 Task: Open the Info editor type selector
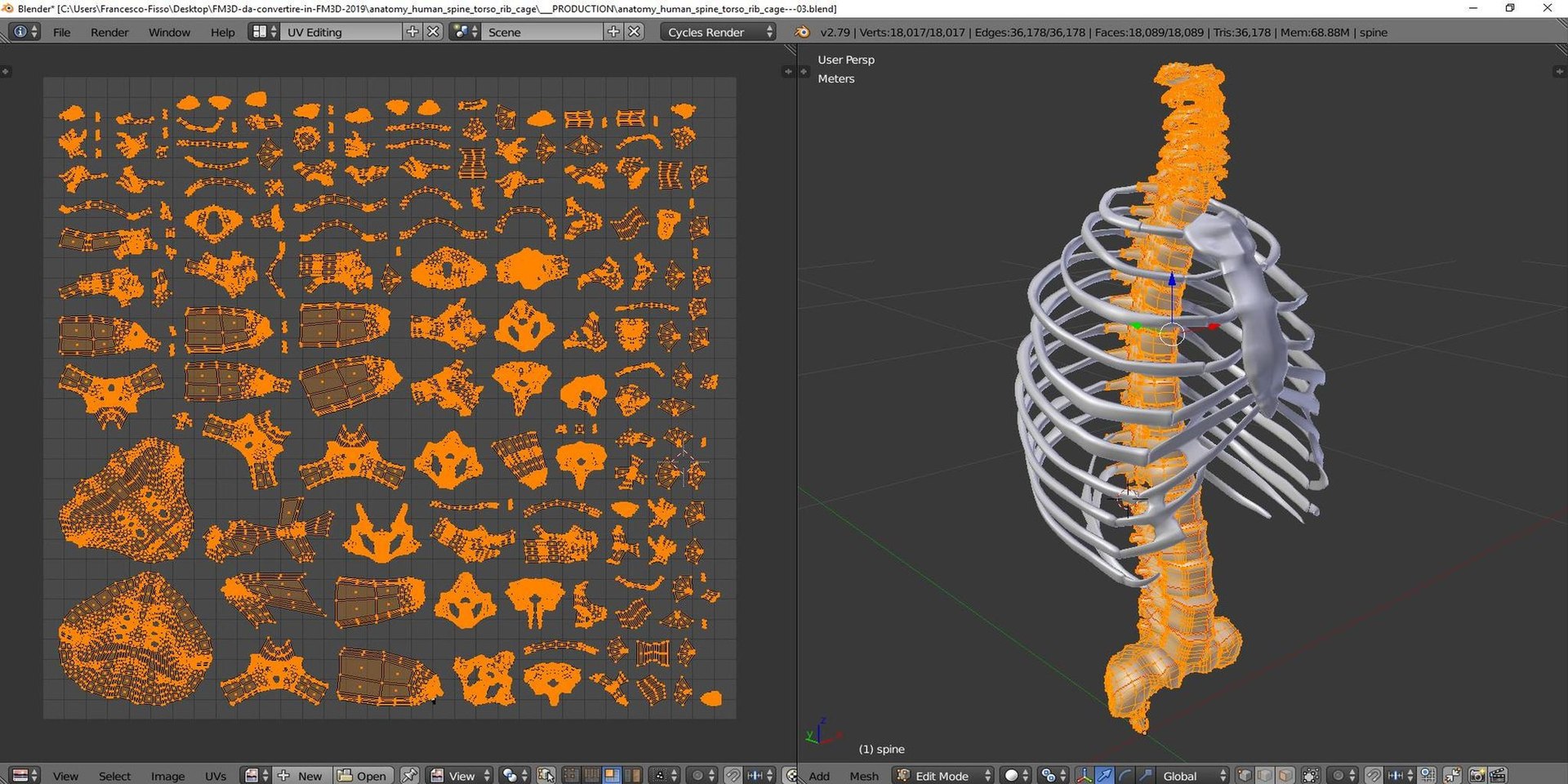[x=24, y=32]
